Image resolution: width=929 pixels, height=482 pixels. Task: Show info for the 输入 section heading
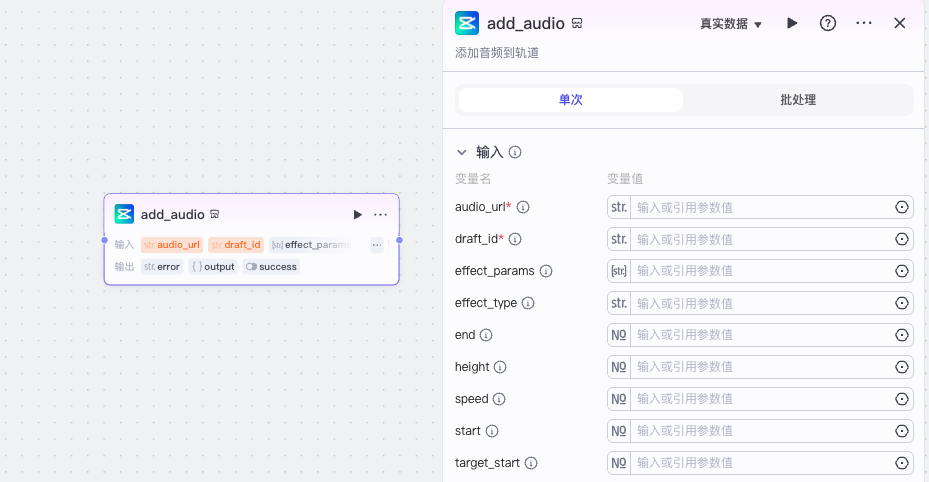515,152
